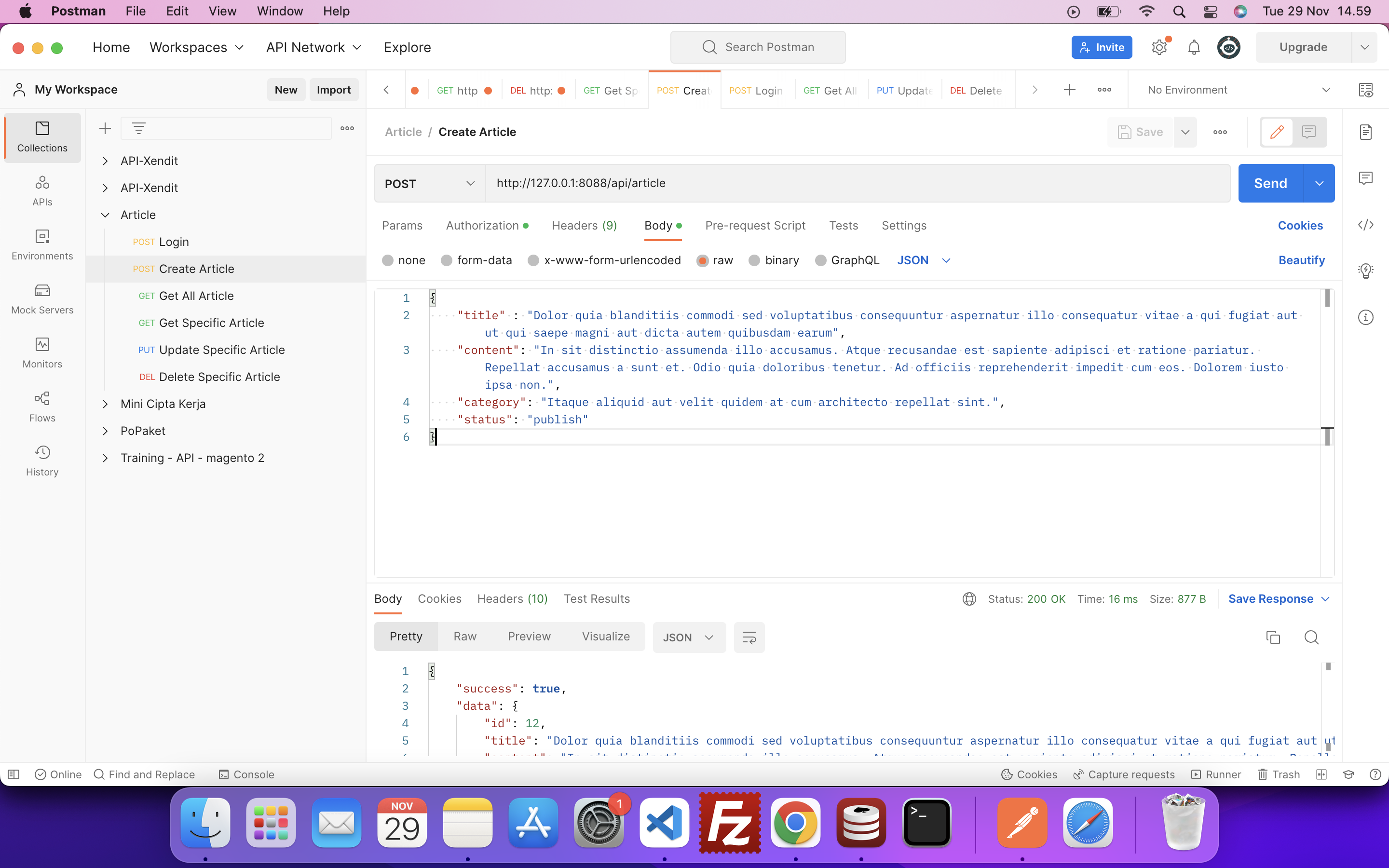This screenshot has width=1389, height=868.
Task: Open the Environments sidebar panel
Action: 42,245
